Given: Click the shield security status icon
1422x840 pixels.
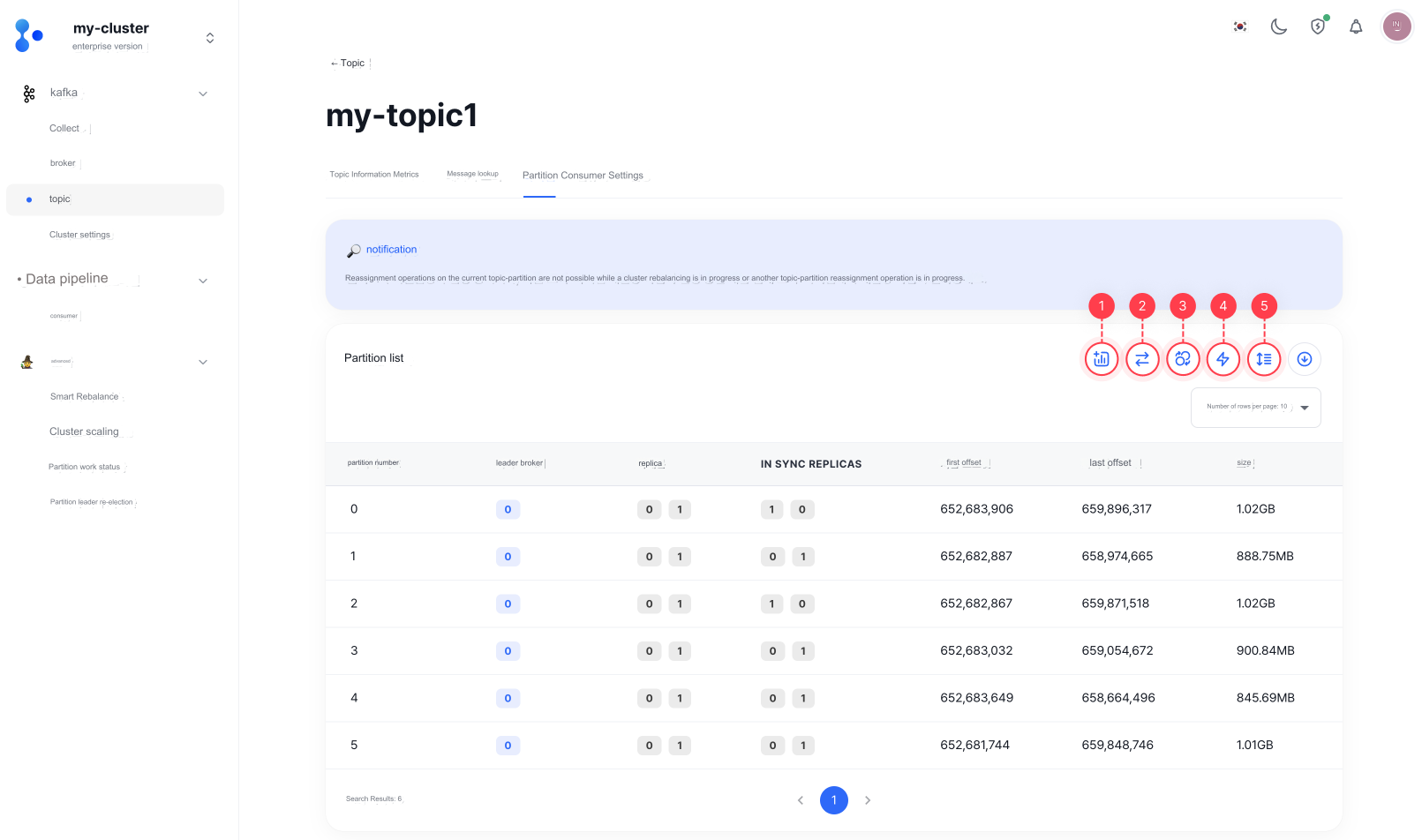Looking at the screenshot, I should (x=1318, y=26).
